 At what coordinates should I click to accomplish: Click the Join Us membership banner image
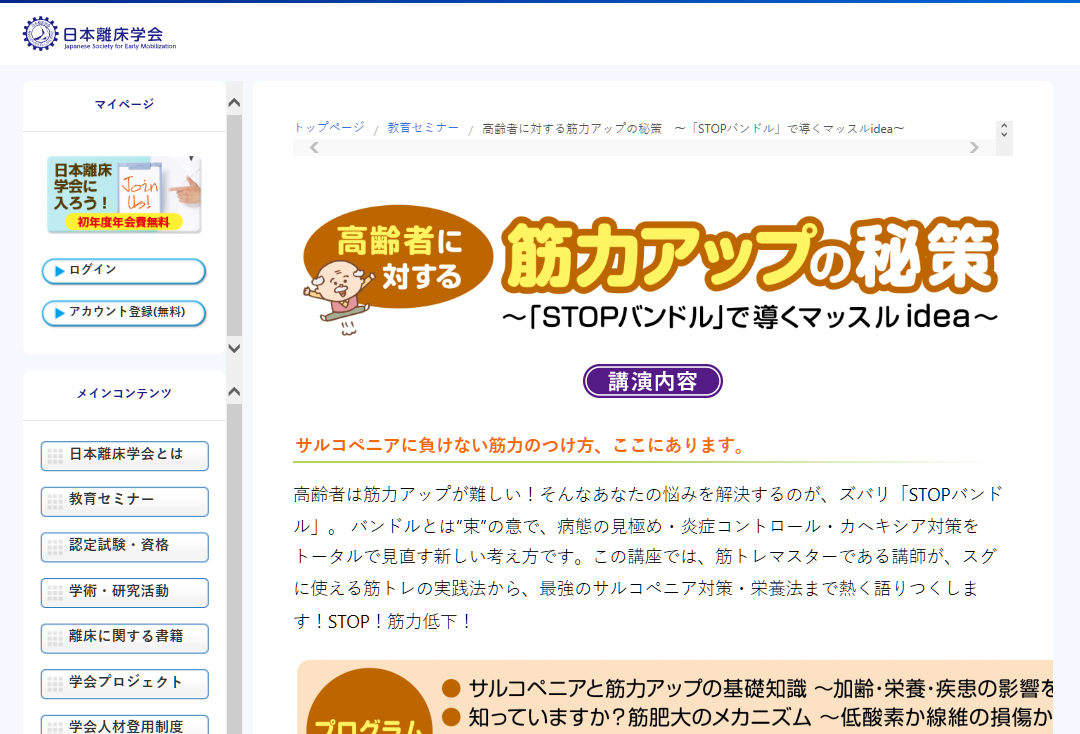[125, 194]
